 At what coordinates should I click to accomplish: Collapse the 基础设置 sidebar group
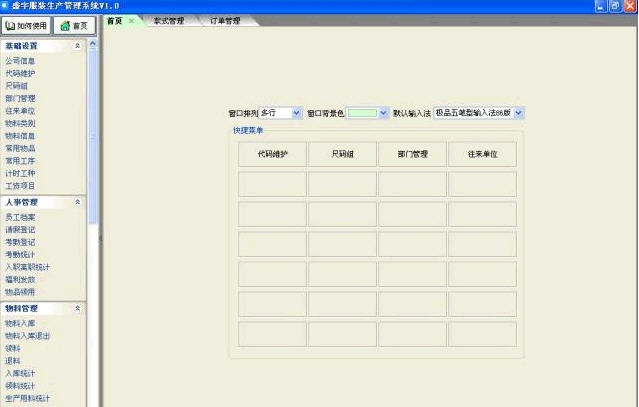click(x=77, y=46)
